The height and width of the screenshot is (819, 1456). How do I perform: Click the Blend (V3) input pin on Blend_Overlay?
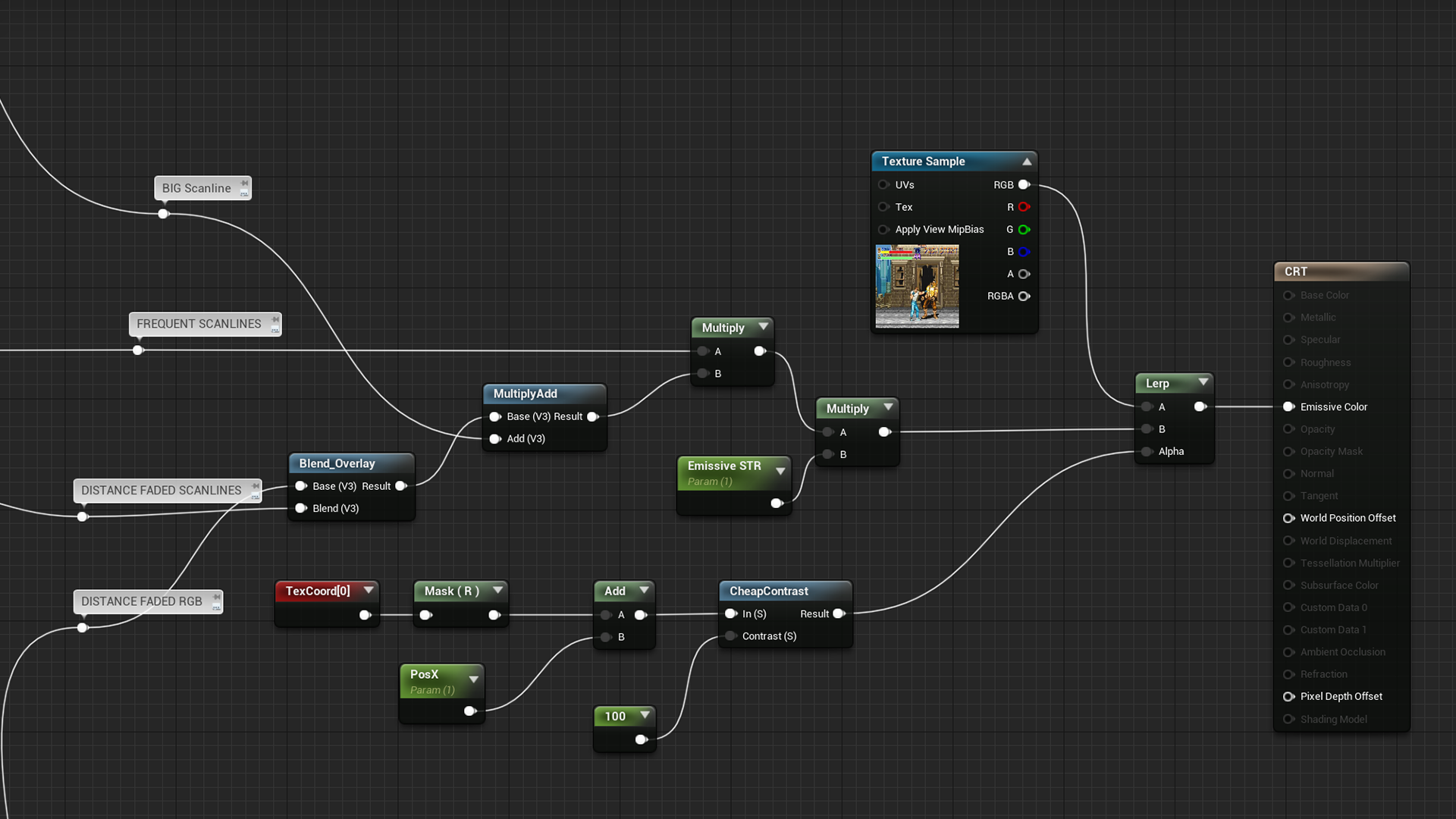[x=301, y=508]
